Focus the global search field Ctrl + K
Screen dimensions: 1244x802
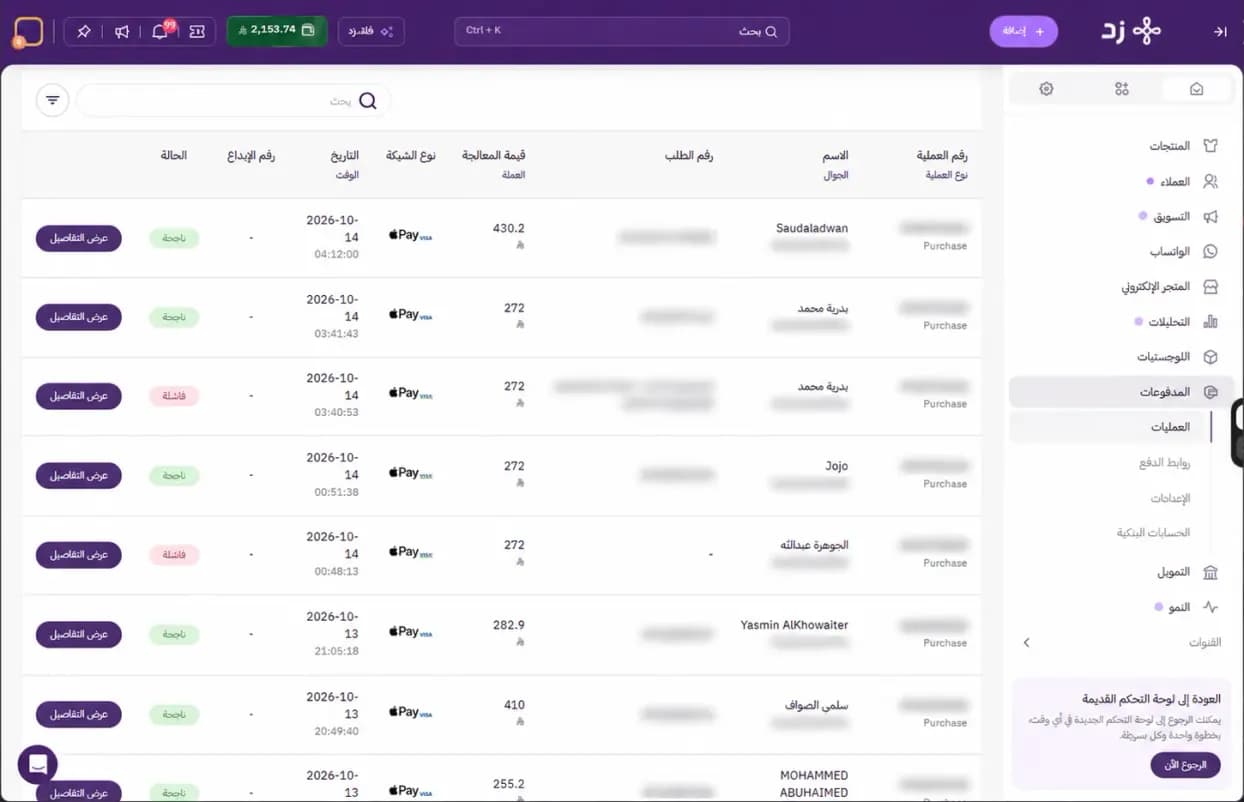(x=621, y=31)
